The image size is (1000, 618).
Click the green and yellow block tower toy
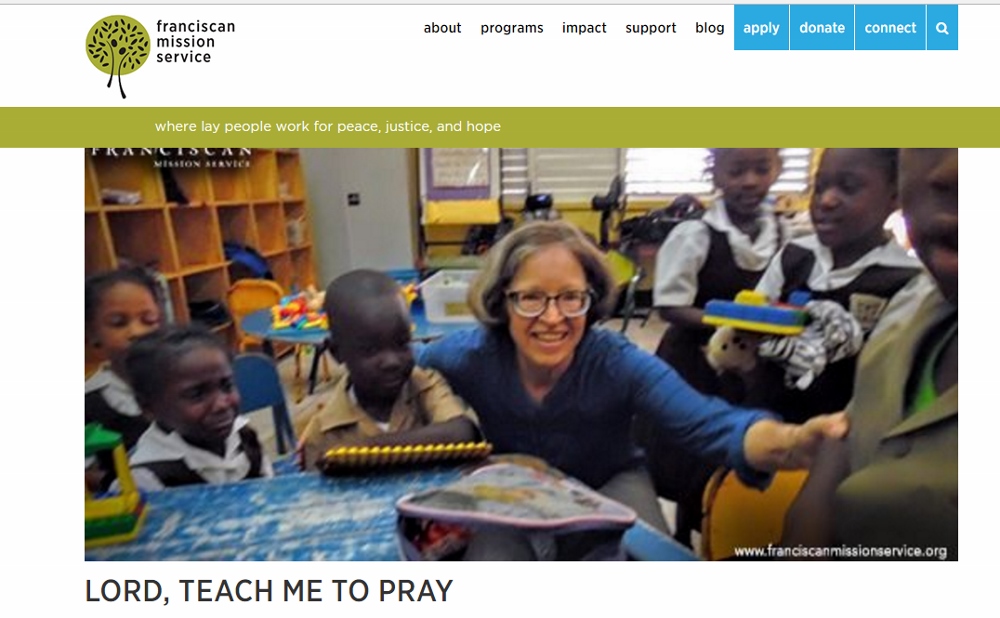(x=114, y=487)
